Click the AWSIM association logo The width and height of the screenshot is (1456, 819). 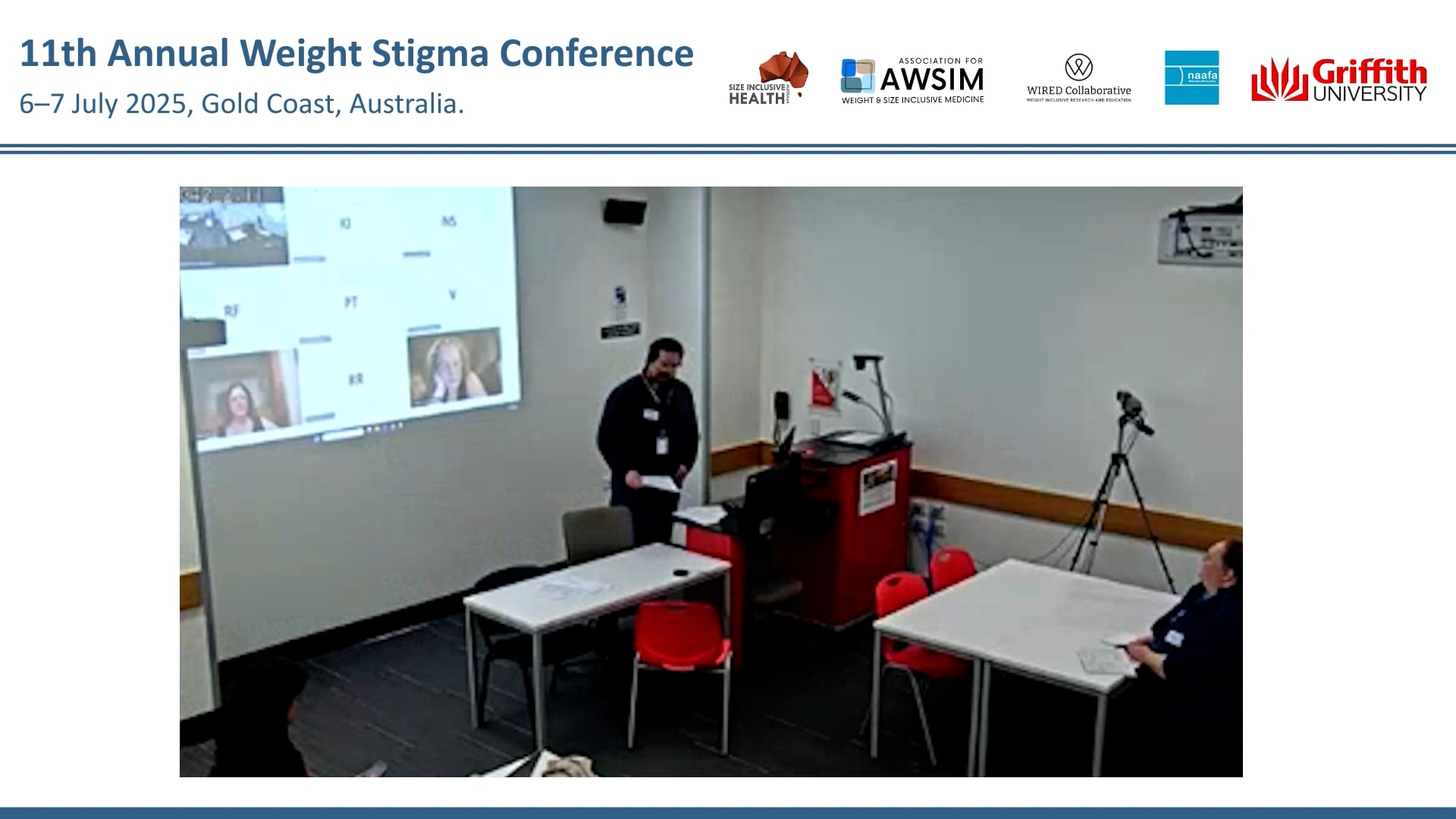pyautogui.click(x=912, y=80)
